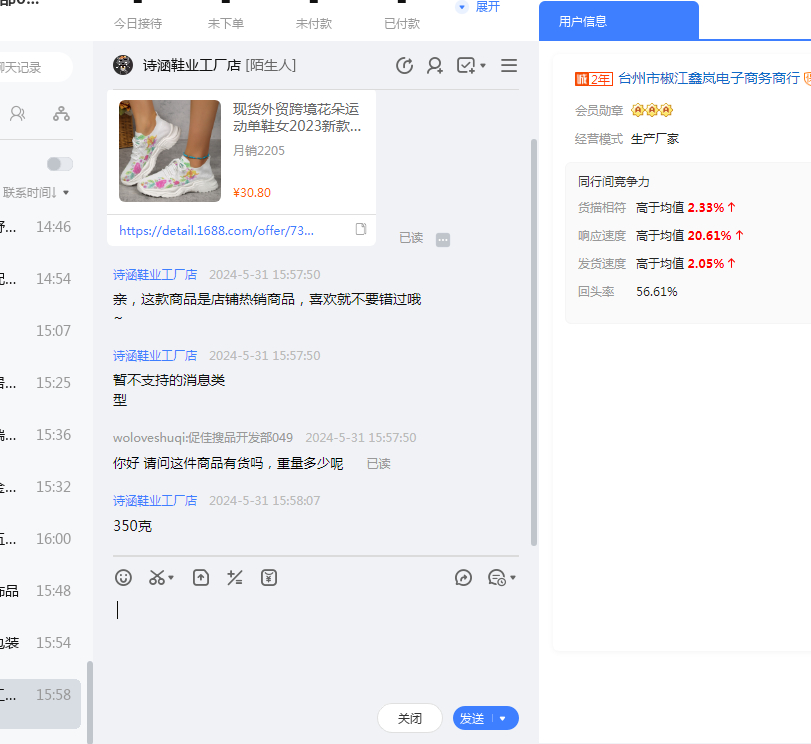Click the forward arrow icon above message box

(x=463, y=577)
